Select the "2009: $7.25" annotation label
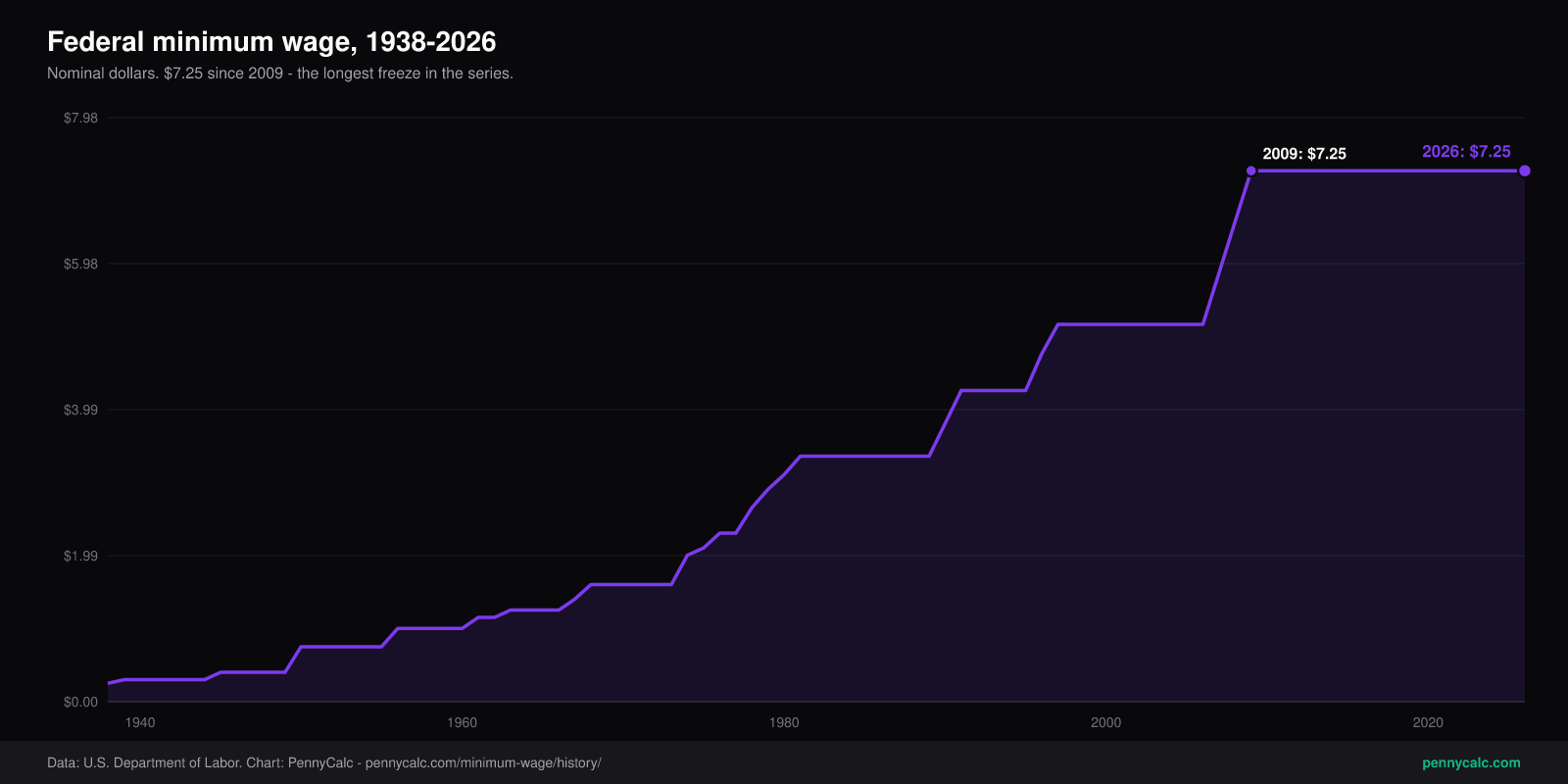This screenshot has width=1568, height=784. [1304, 154]
